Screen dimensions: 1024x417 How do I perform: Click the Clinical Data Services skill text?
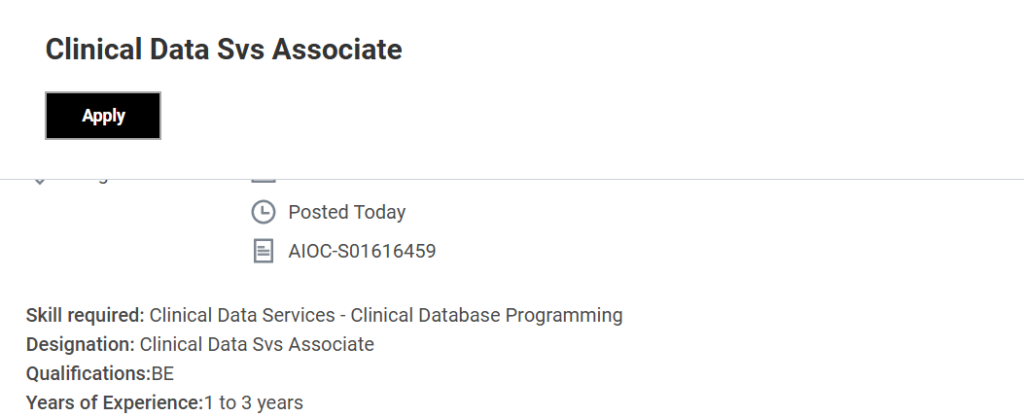[x=242, y=316]
